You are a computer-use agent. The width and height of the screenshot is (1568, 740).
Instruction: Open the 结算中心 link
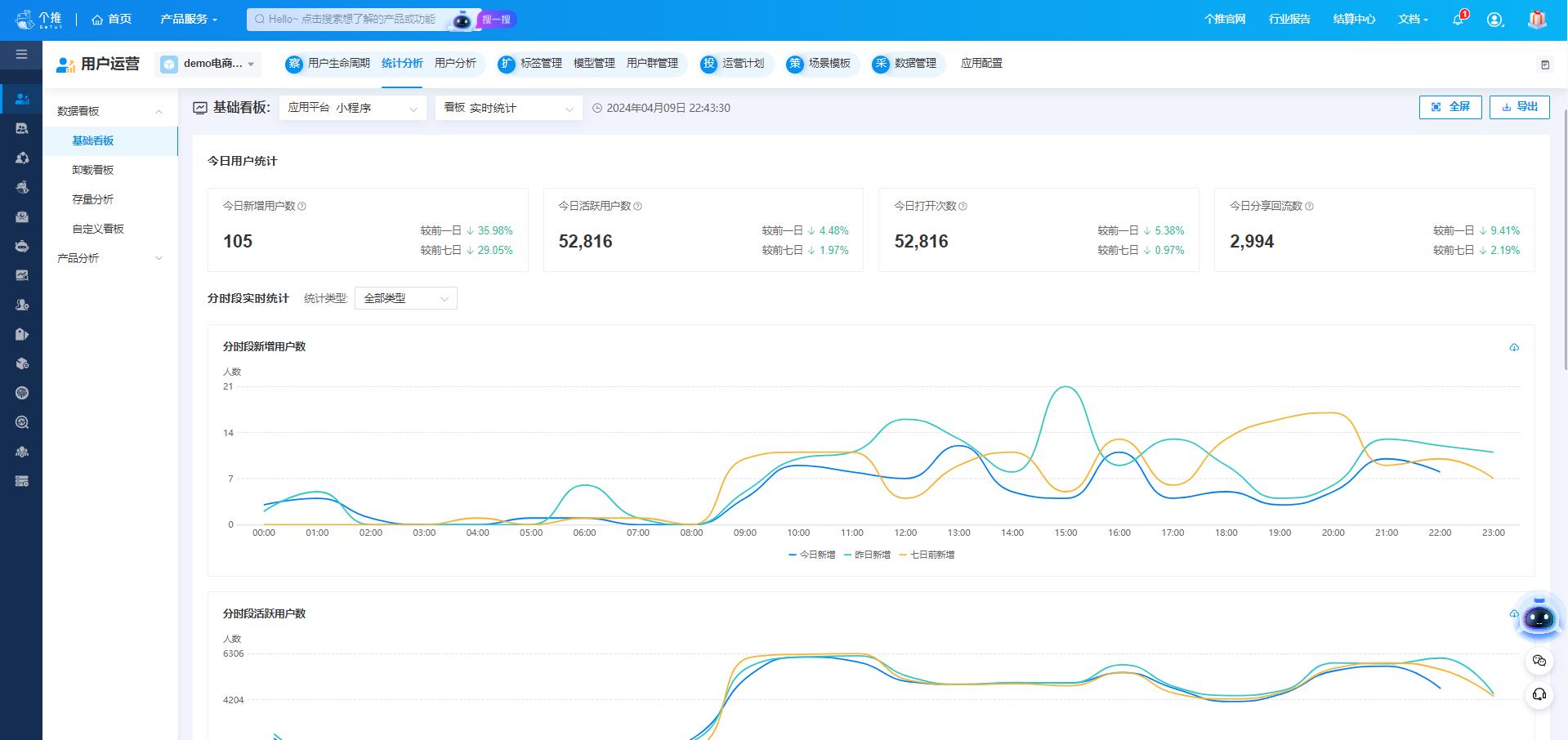[1354, 19]
